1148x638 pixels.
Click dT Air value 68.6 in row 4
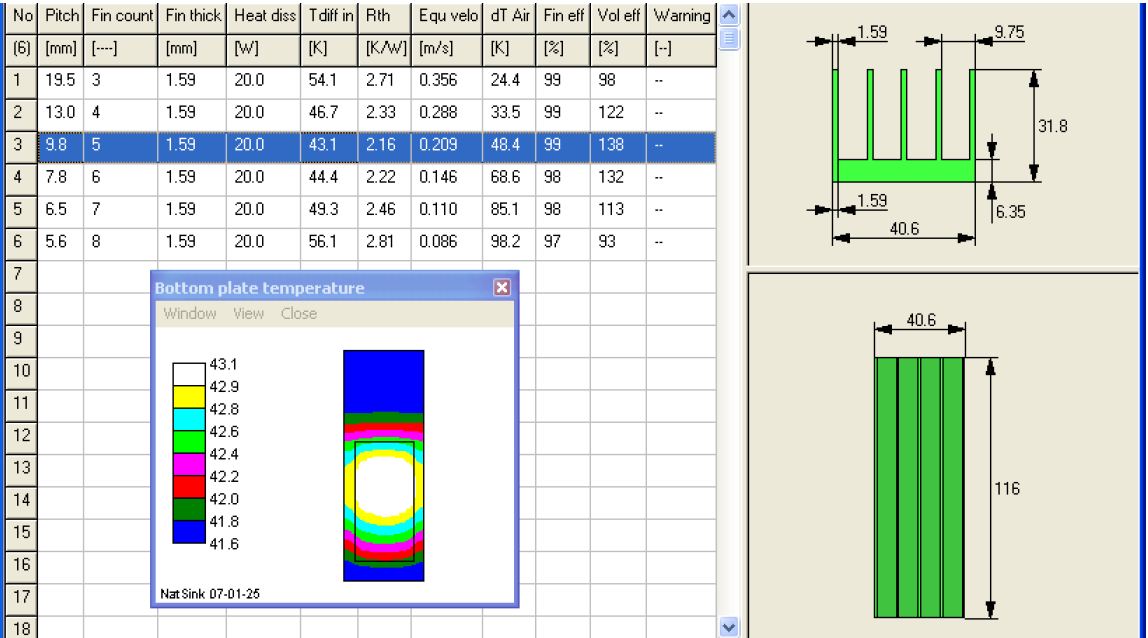[509, 177]
